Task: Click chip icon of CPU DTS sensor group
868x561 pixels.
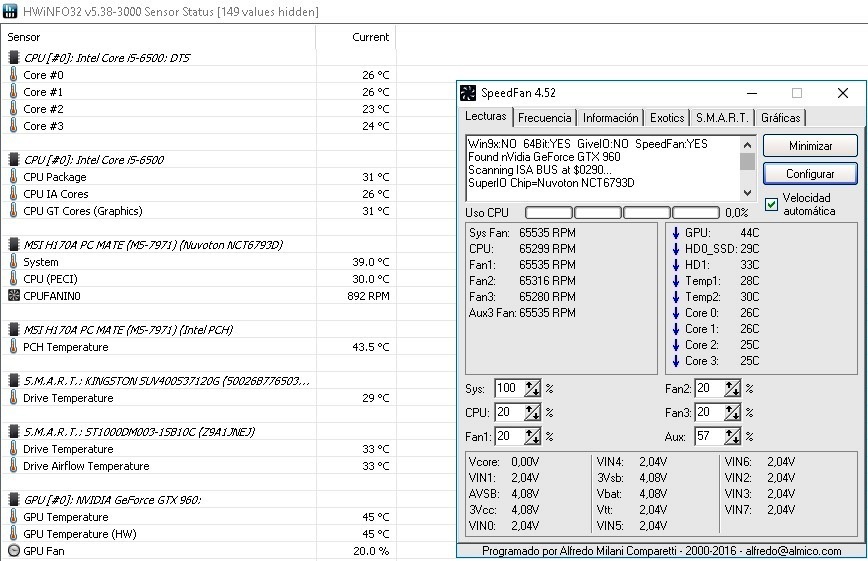Action: tap(14, 57)
